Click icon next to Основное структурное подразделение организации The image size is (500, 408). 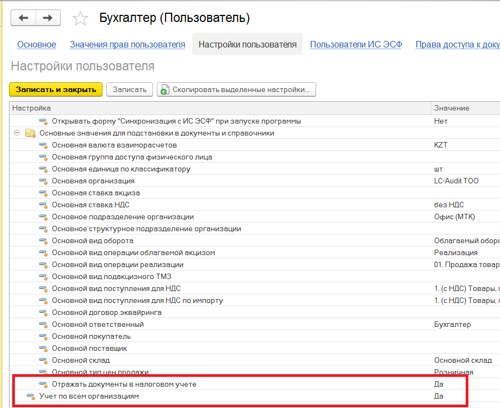click(43, 229)
